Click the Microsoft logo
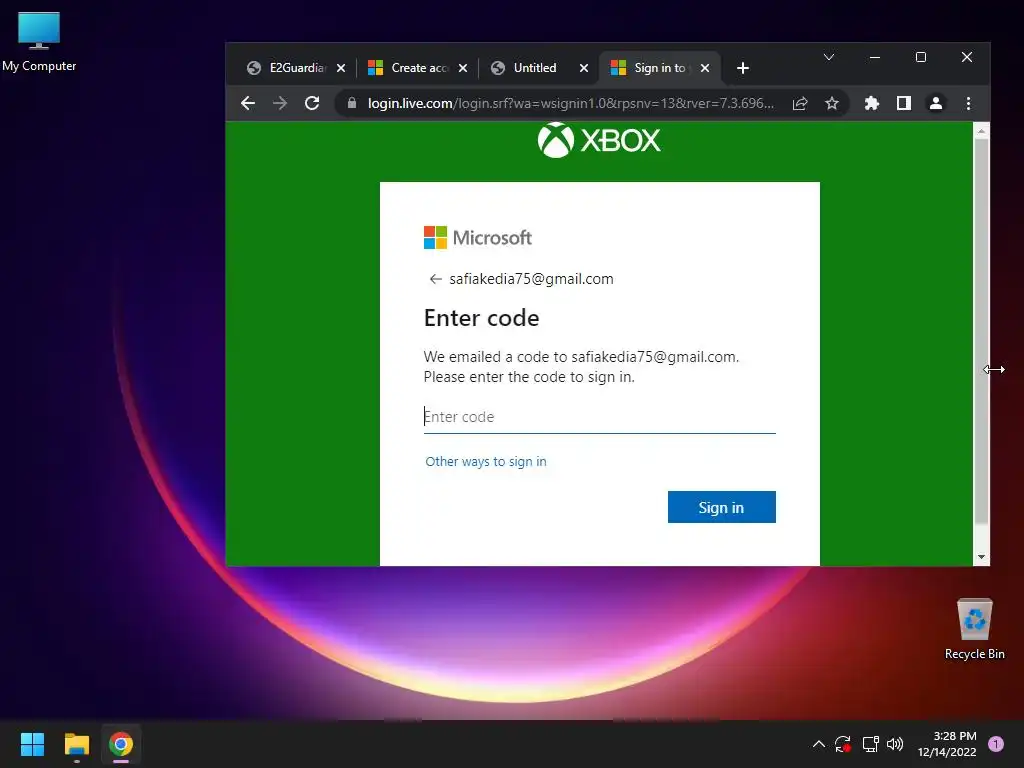The height and width of the screenshot is (768, 1024). coord(477,238)
